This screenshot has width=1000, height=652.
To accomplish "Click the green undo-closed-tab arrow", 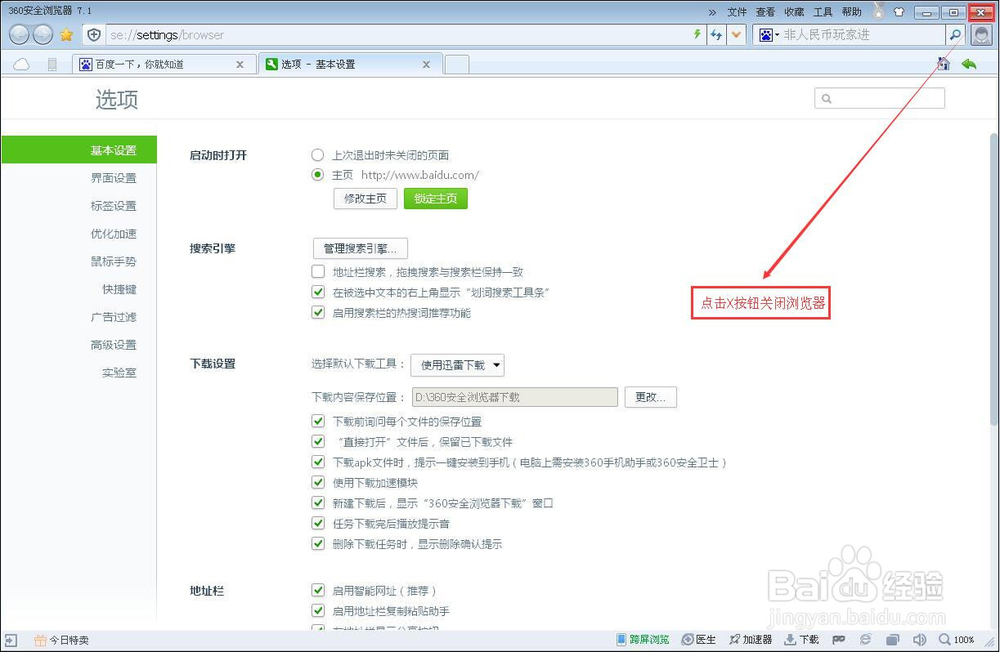I will click(x=969, y=64).
